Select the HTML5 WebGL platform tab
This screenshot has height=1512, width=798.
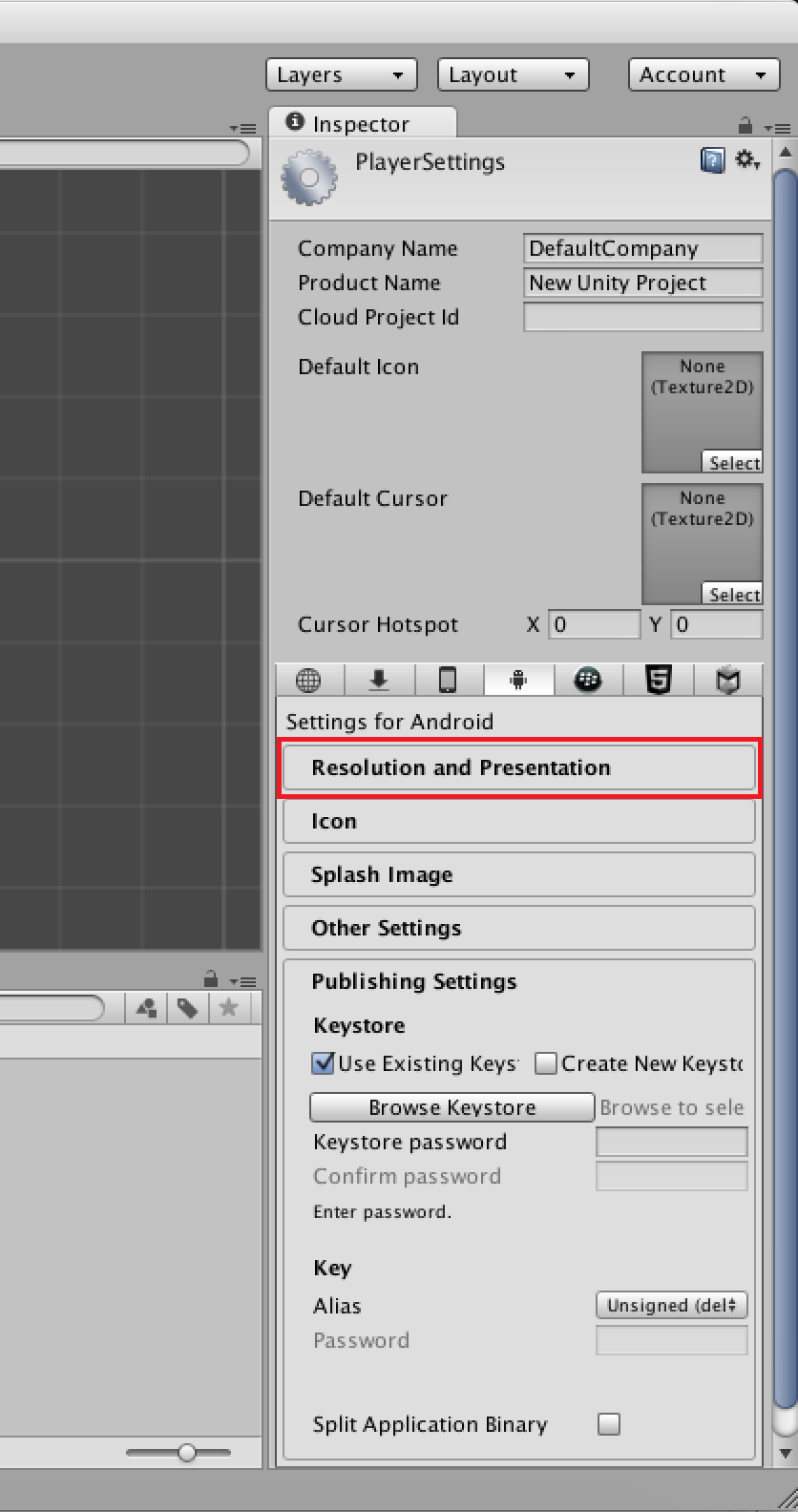pos(658,681)
